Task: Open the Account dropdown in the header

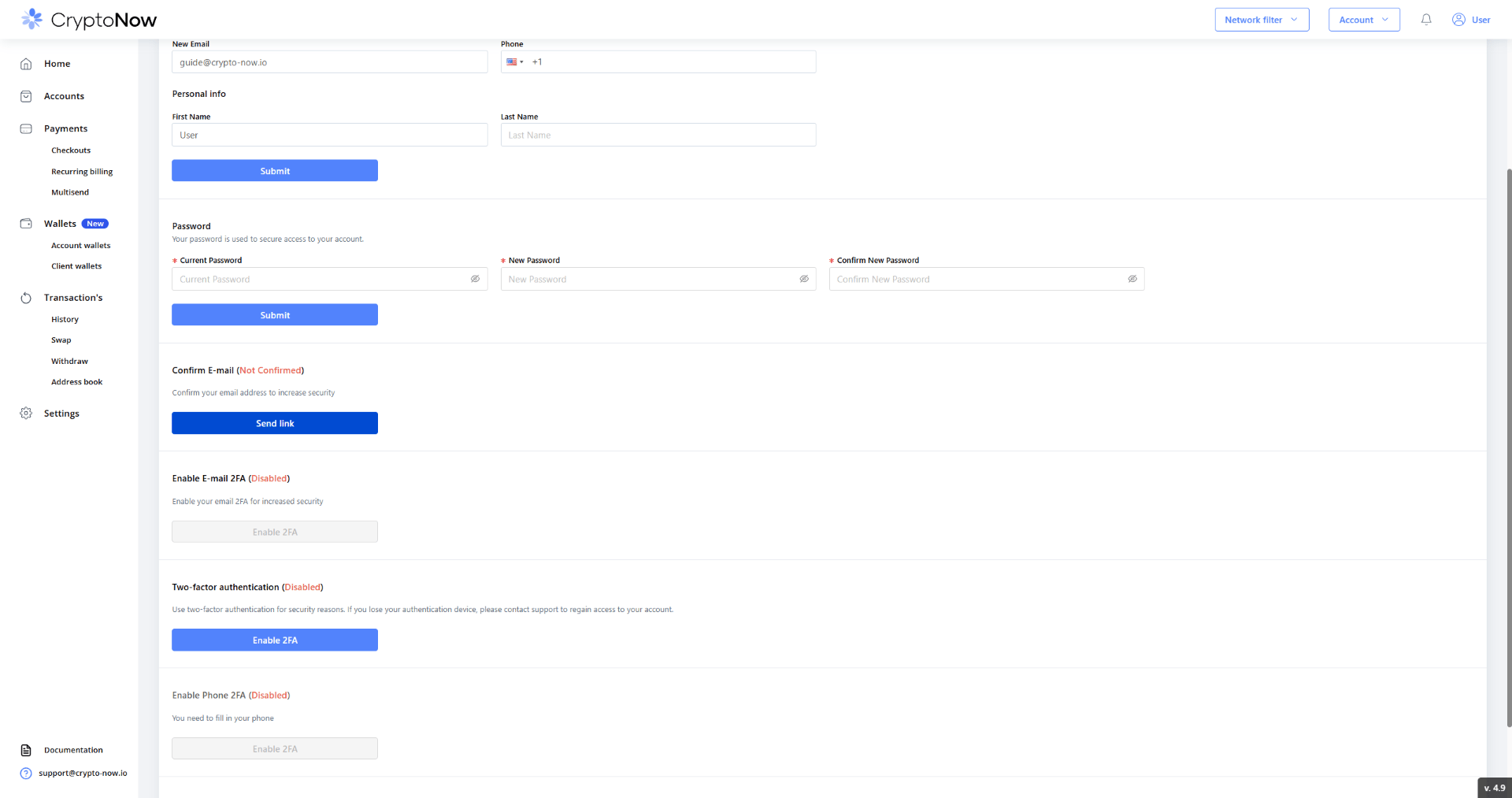Action: pyautogui.click(x=1364, y=20)
